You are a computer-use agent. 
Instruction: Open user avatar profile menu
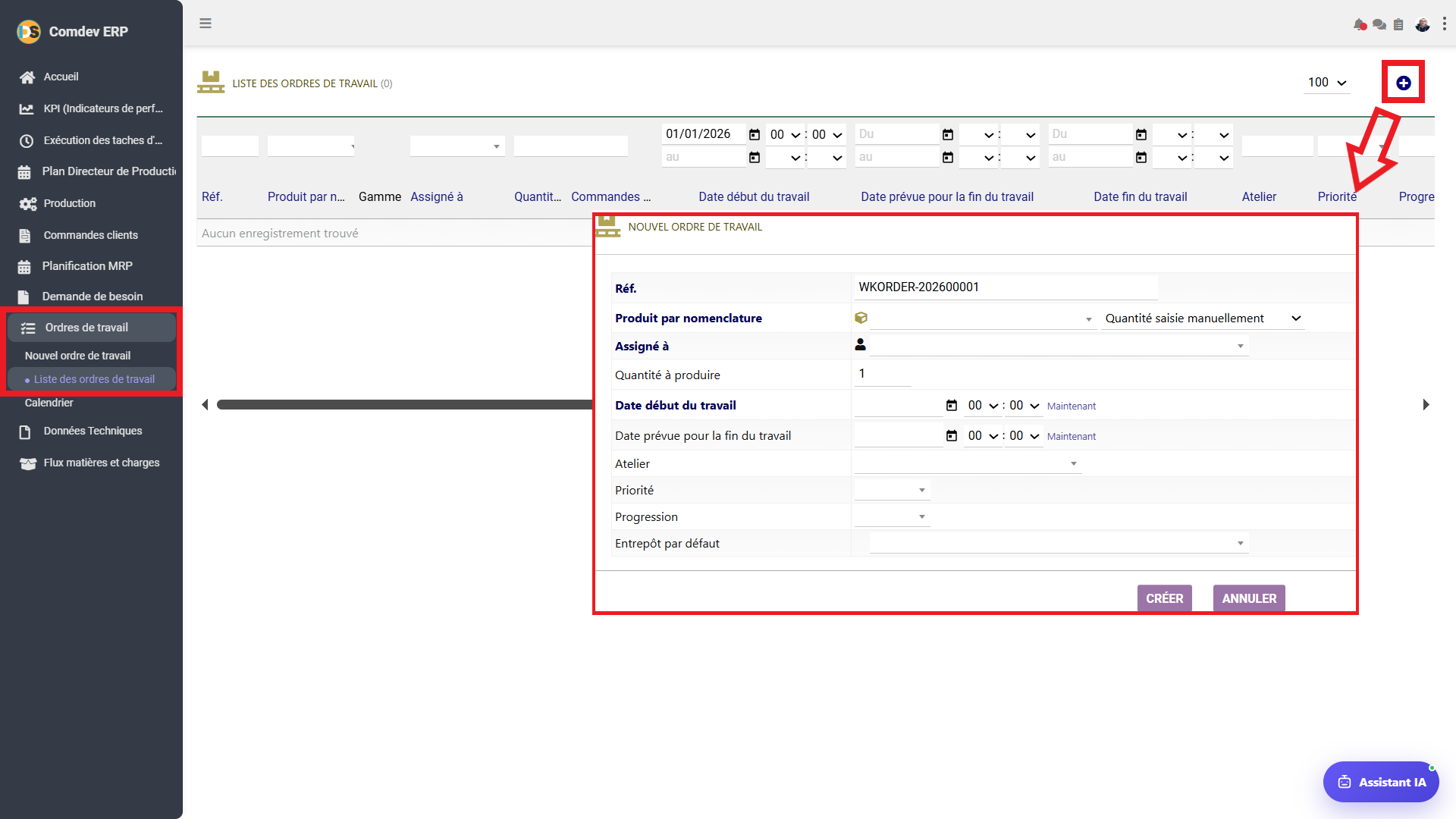click(x=1423, y=25)
